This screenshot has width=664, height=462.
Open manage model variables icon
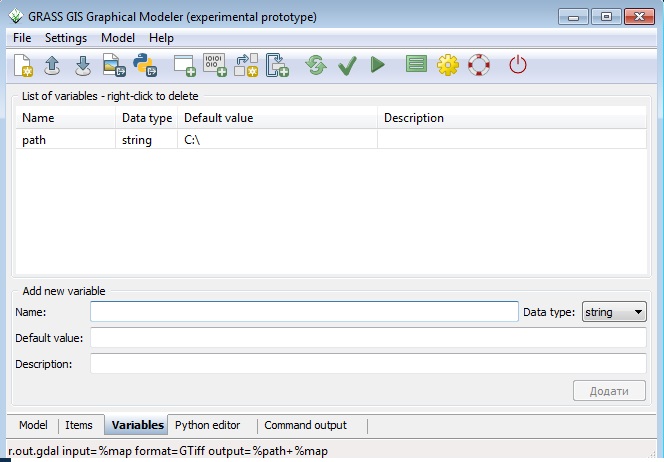click(416, 64)
